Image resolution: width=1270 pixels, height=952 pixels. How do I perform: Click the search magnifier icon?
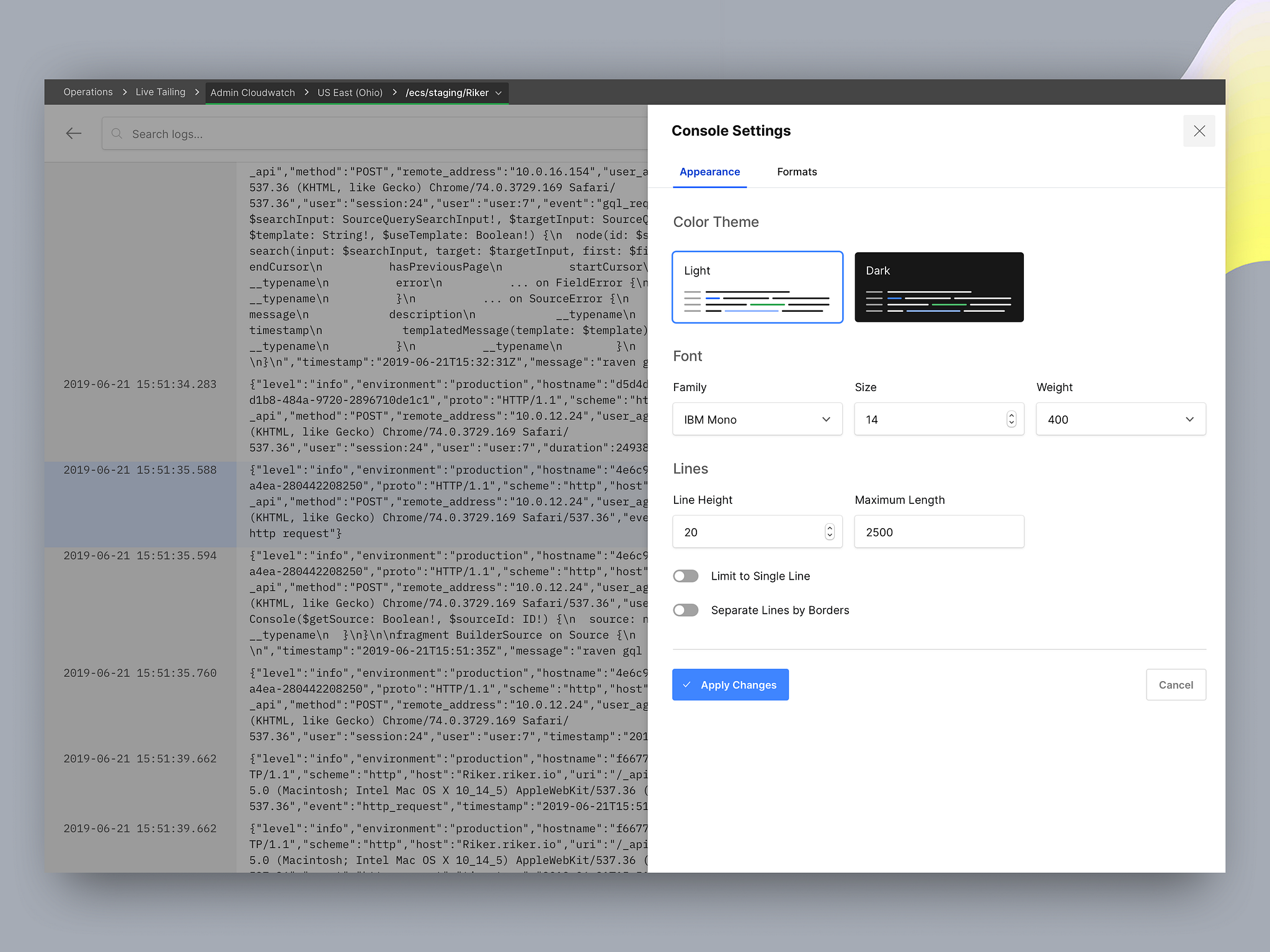click(117, 133)
